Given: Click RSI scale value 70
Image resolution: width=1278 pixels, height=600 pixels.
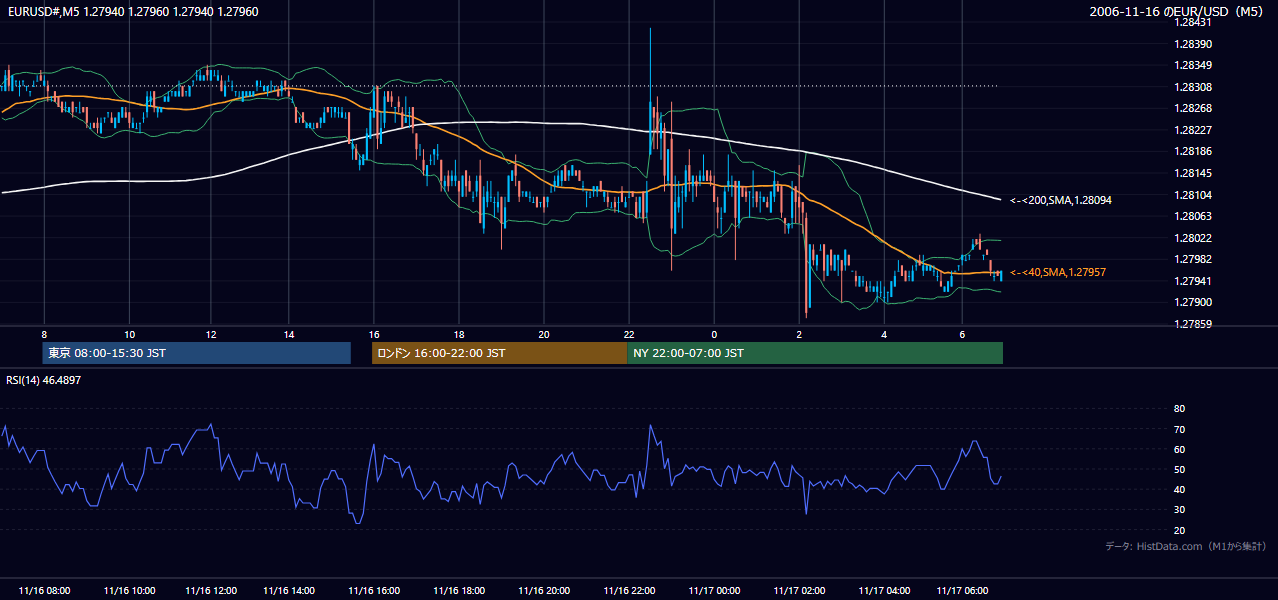Looking at the screenshot, I should tap(1179, 429).
